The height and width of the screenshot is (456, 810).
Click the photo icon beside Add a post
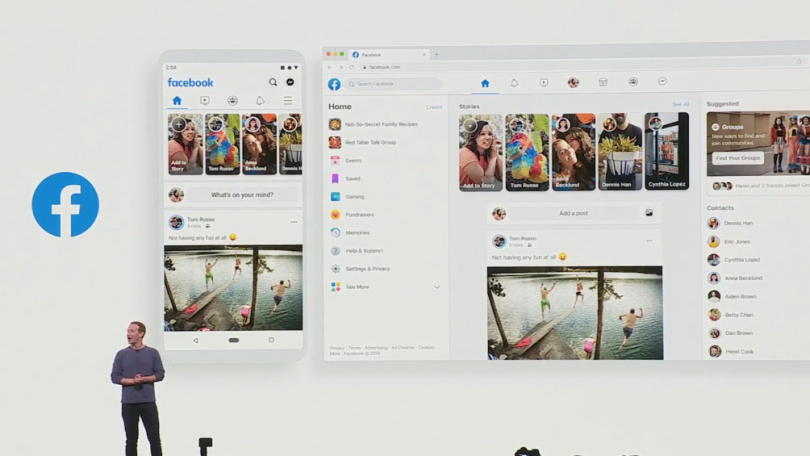(648, 213)
